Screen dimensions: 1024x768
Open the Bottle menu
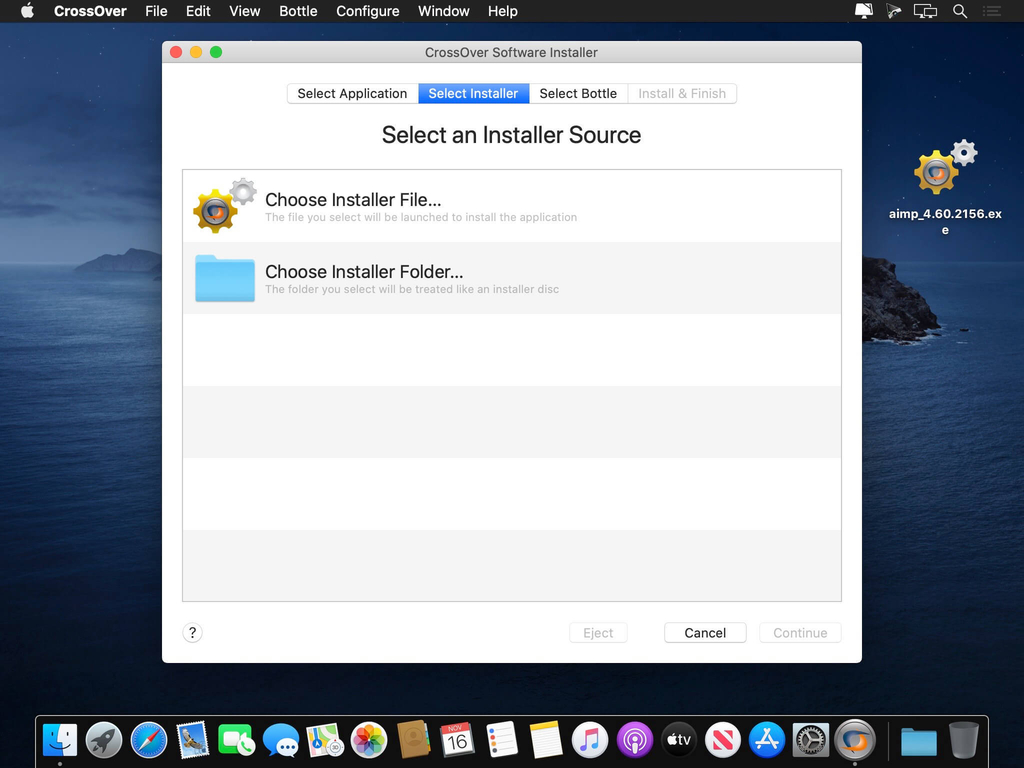pos(298,11)
